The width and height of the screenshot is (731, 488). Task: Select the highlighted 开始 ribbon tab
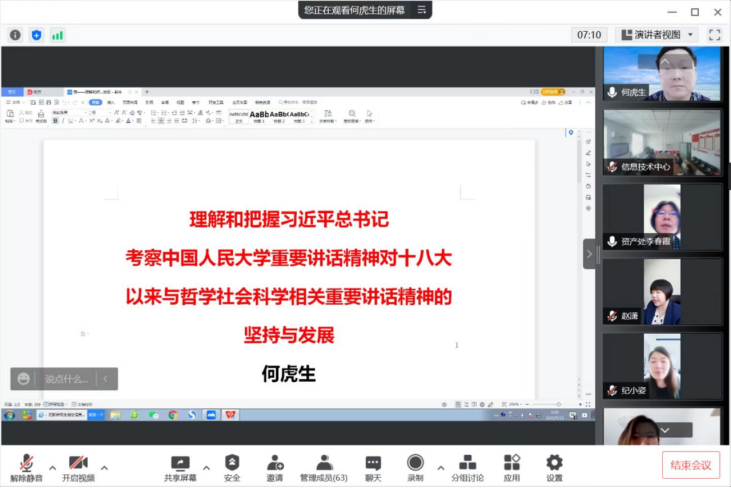click(96, 102)
